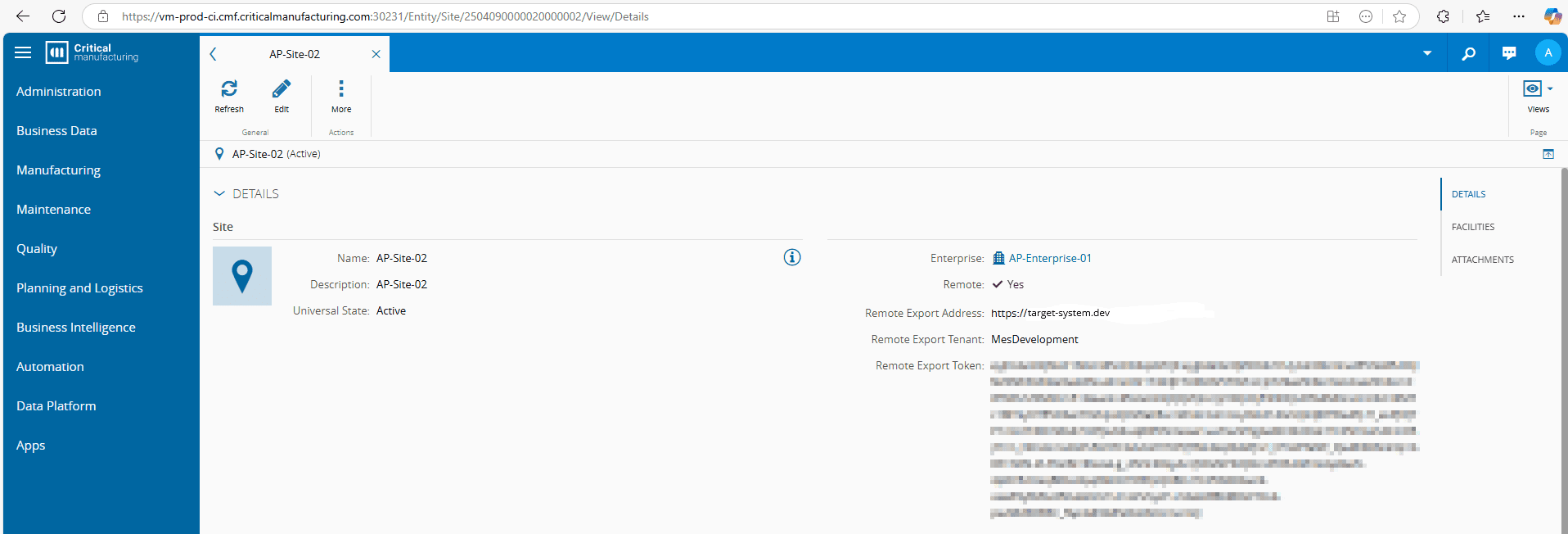
Task: Open browser extensions puzzle icon
Action: [1443, 16]
